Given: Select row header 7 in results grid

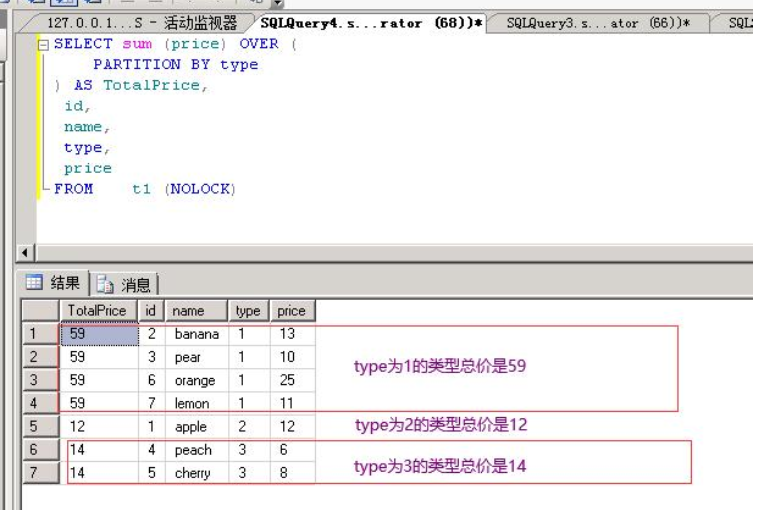Looking at the screenshot, I should click(41, 473).
